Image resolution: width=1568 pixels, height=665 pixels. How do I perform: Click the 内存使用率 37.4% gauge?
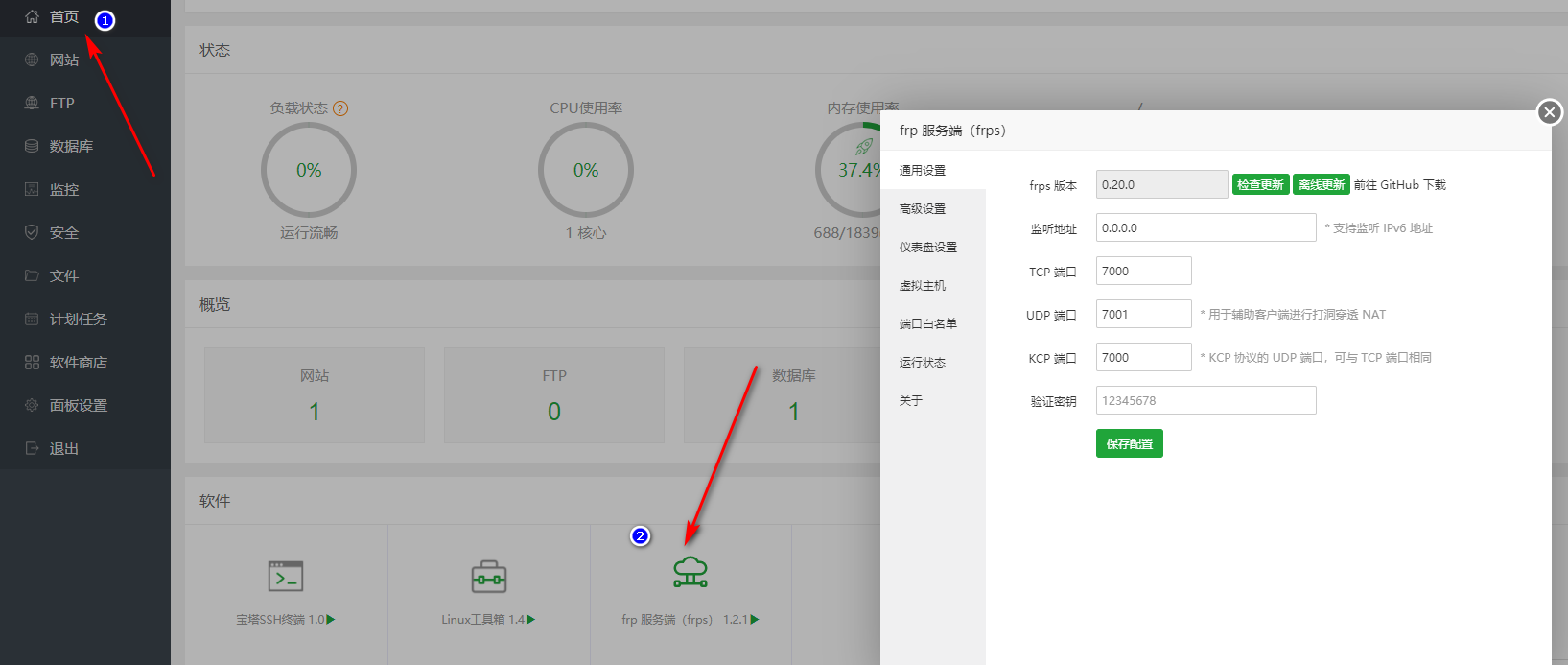(849, 170)
